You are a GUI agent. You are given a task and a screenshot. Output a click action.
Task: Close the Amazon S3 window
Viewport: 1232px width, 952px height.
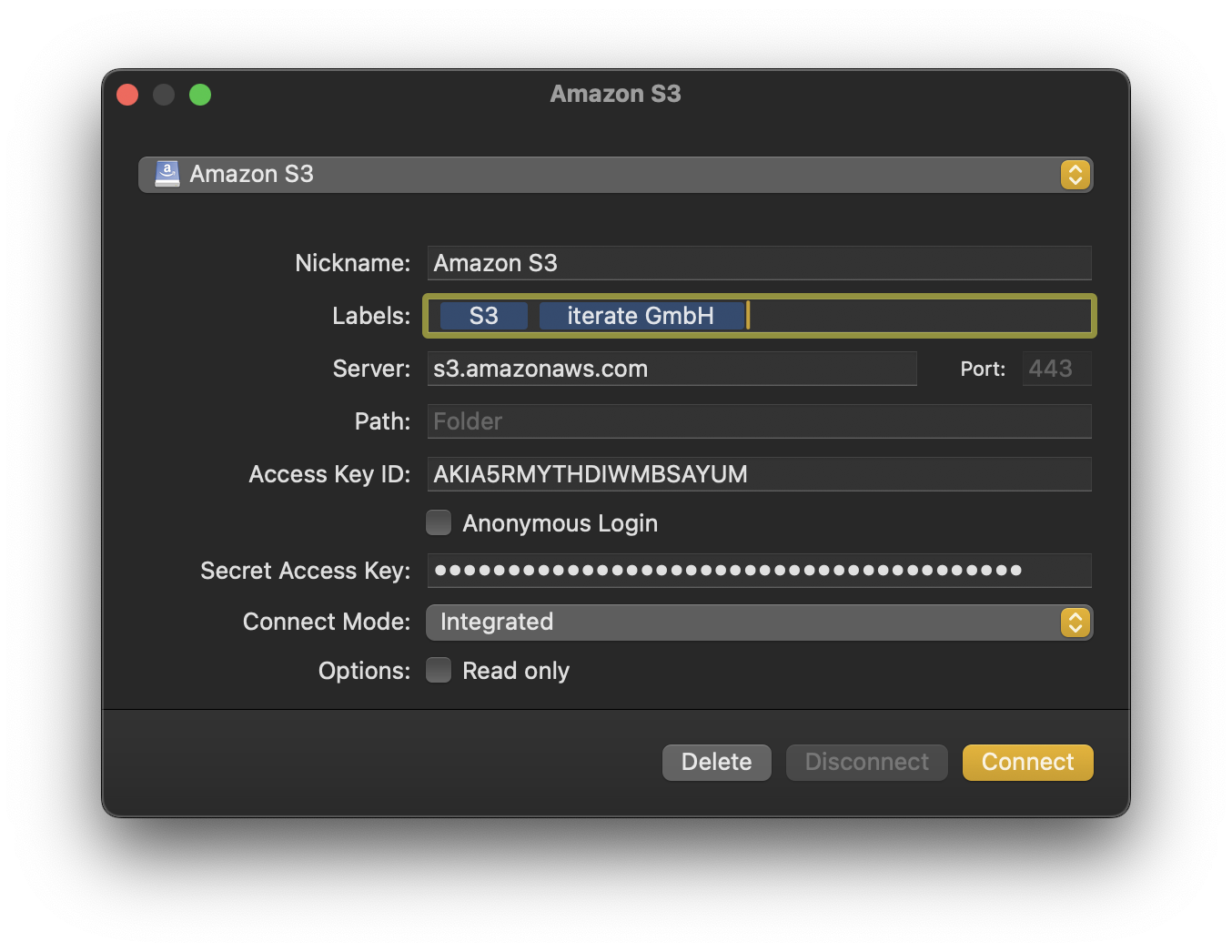[127, 95]
